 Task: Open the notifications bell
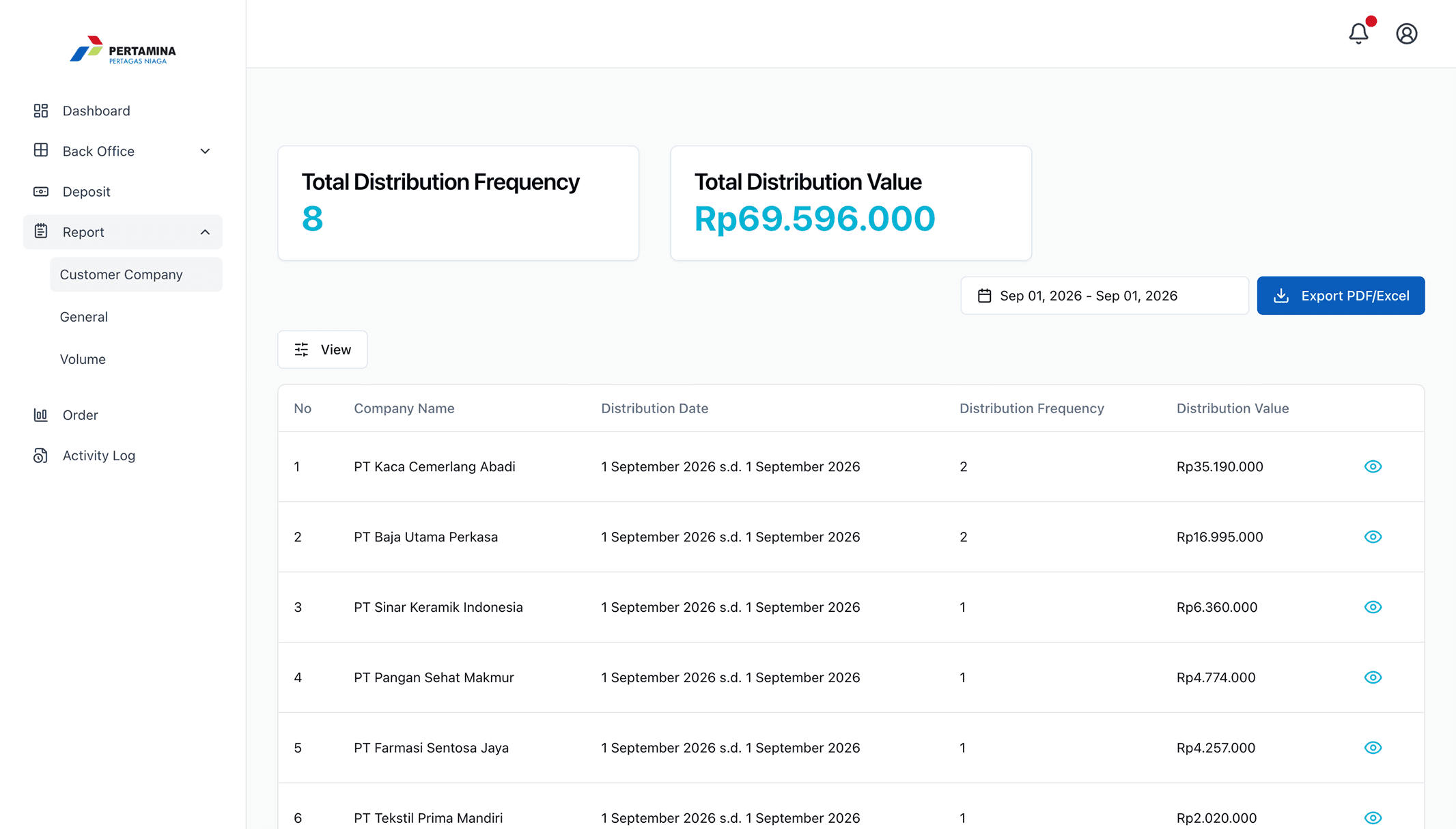click(1358, 33)
